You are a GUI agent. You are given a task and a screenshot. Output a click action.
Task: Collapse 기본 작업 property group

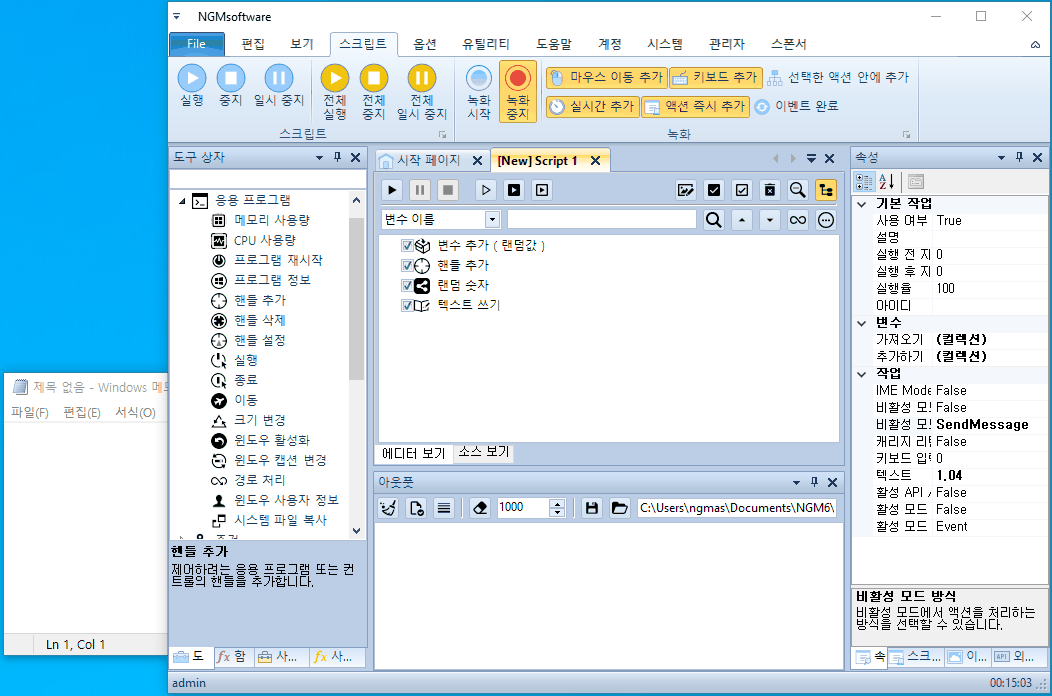pos(862,204)
